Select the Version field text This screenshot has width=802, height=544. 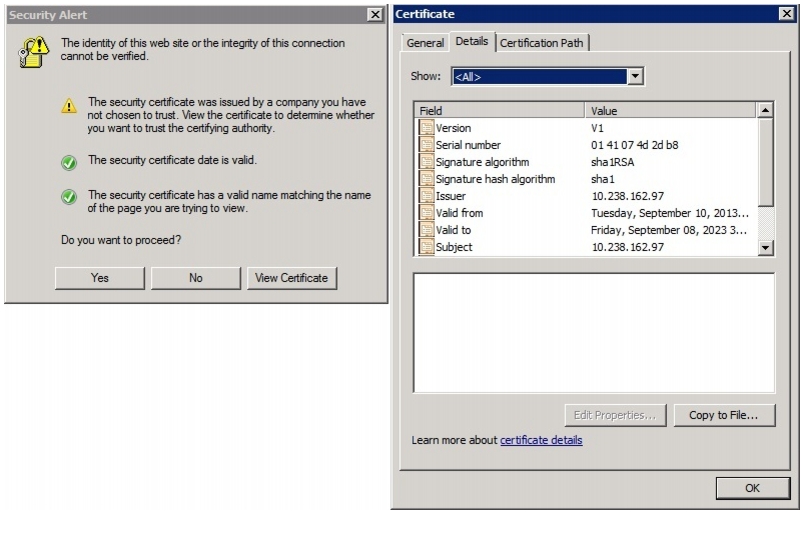(453, 128)
